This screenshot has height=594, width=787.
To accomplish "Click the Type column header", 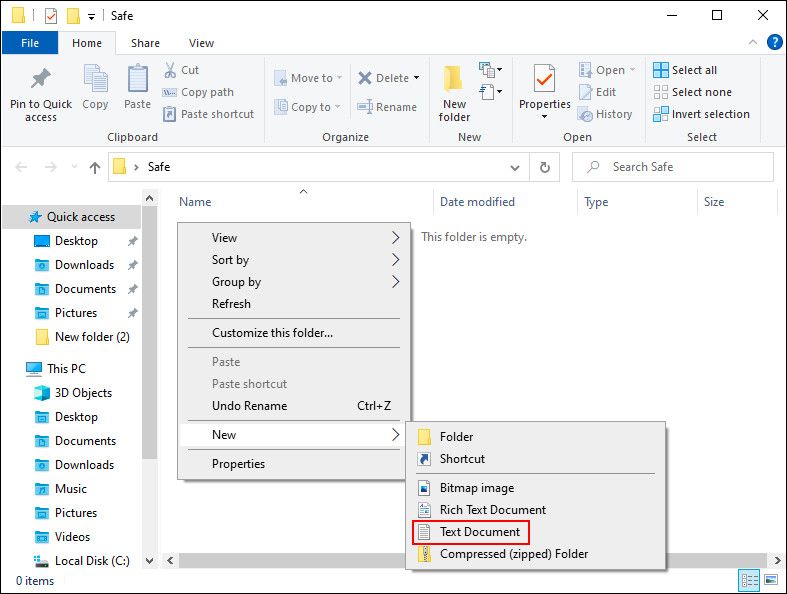I will (596, 202).
